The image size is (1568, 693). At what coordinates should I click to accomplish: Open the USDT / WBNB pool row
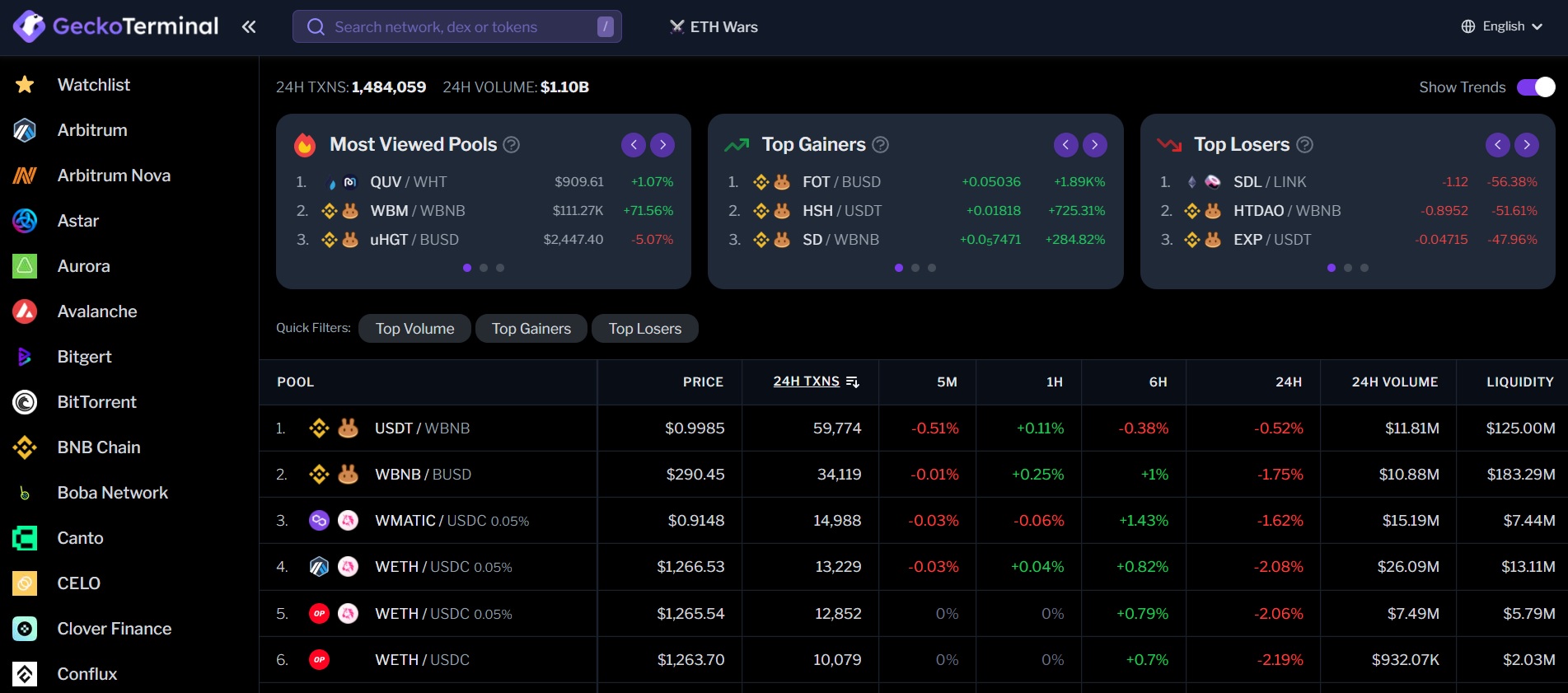click(914, 428)
